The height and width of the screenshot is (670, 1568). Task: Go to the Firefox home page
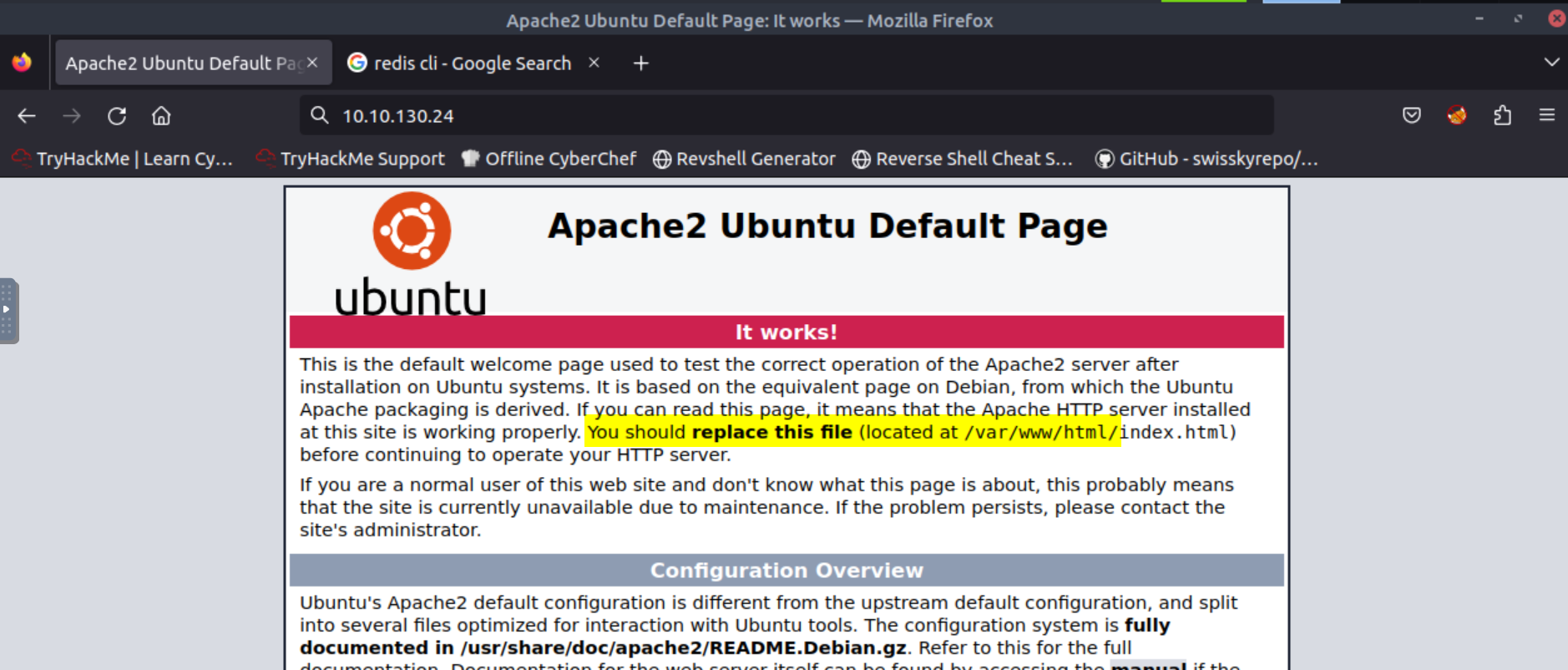coord(161,116)
